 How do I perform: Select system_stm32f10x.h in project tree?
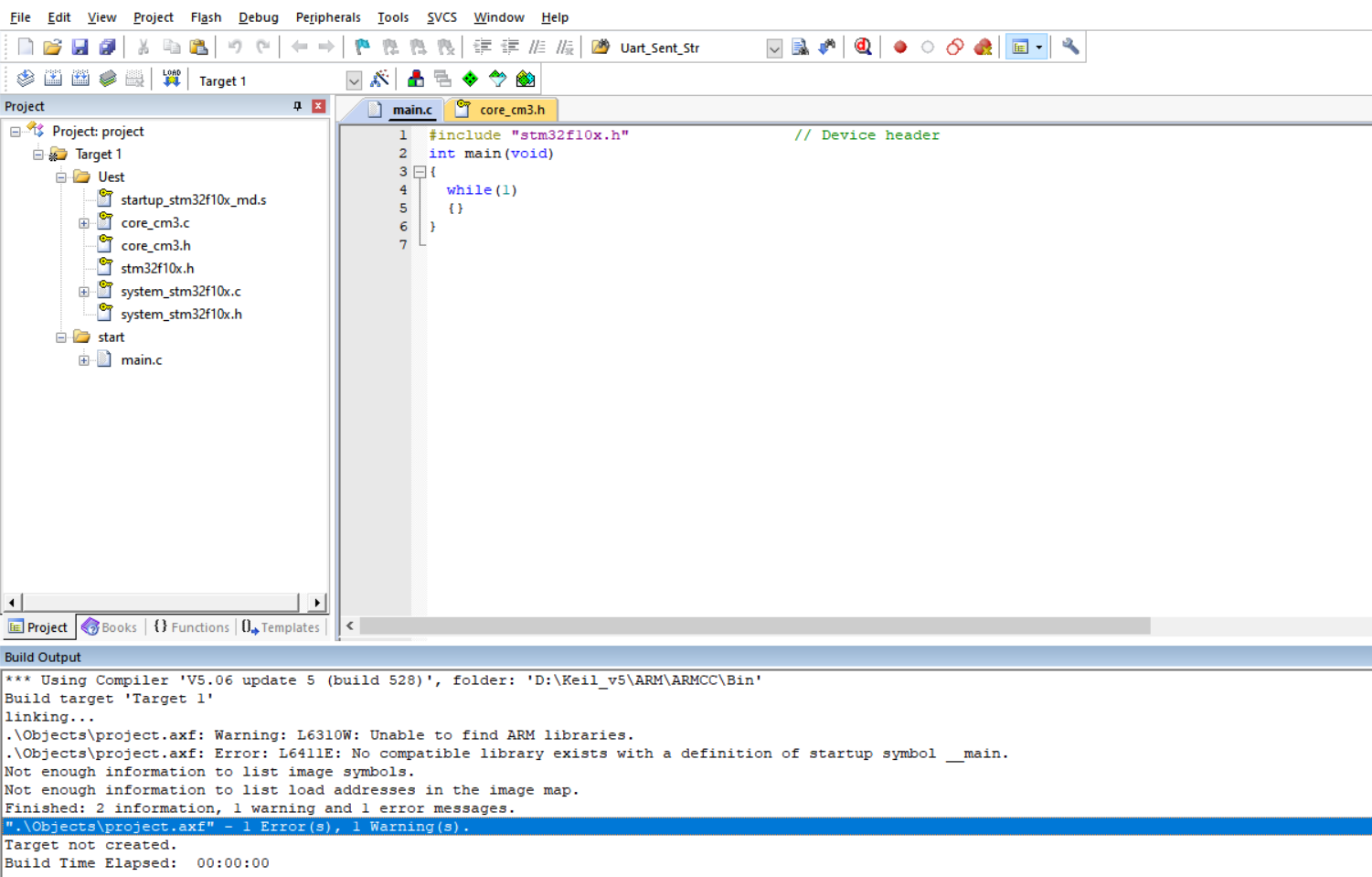pos(181,315)
